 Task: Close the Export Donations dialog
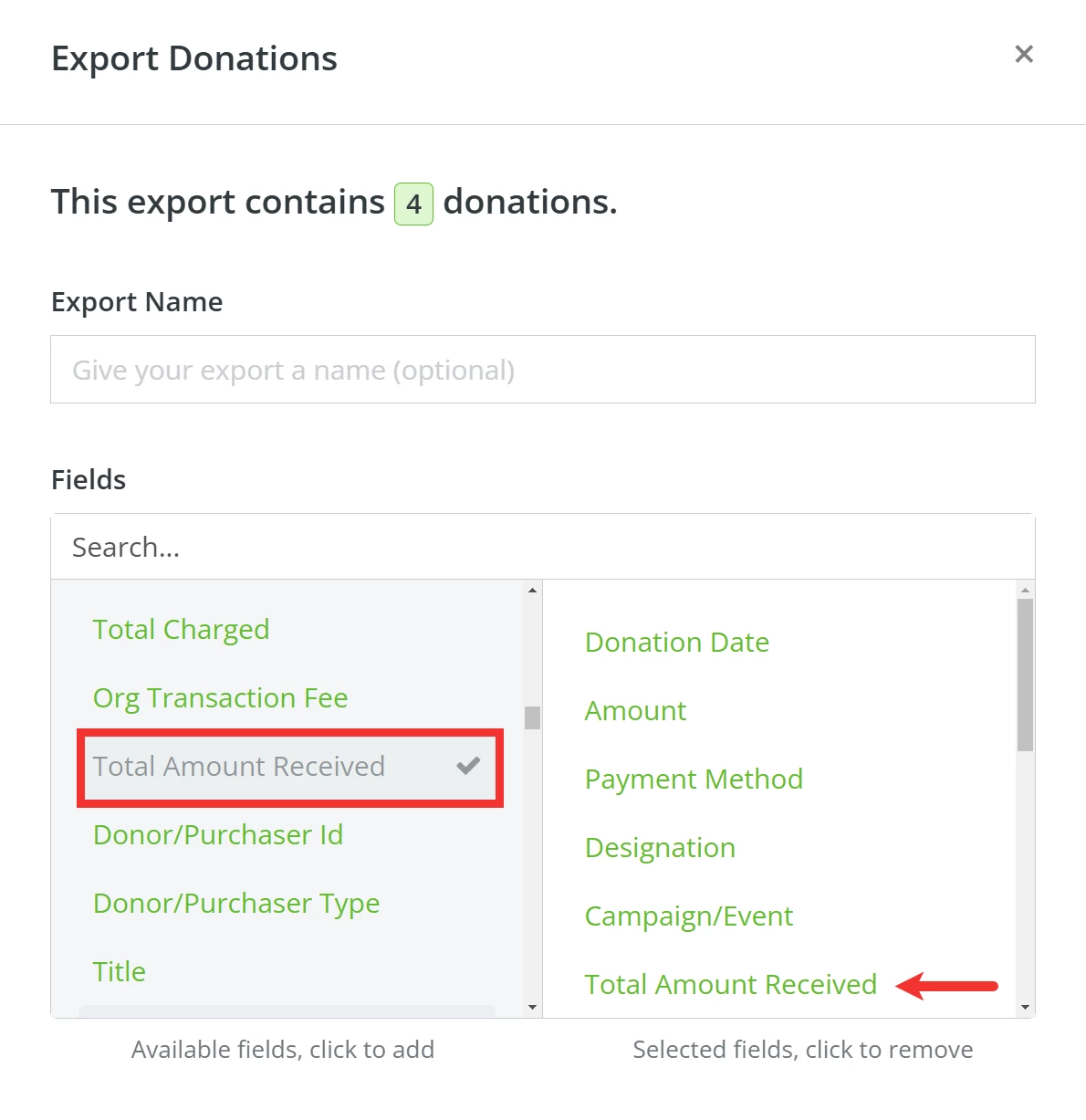pos(1024,54)
